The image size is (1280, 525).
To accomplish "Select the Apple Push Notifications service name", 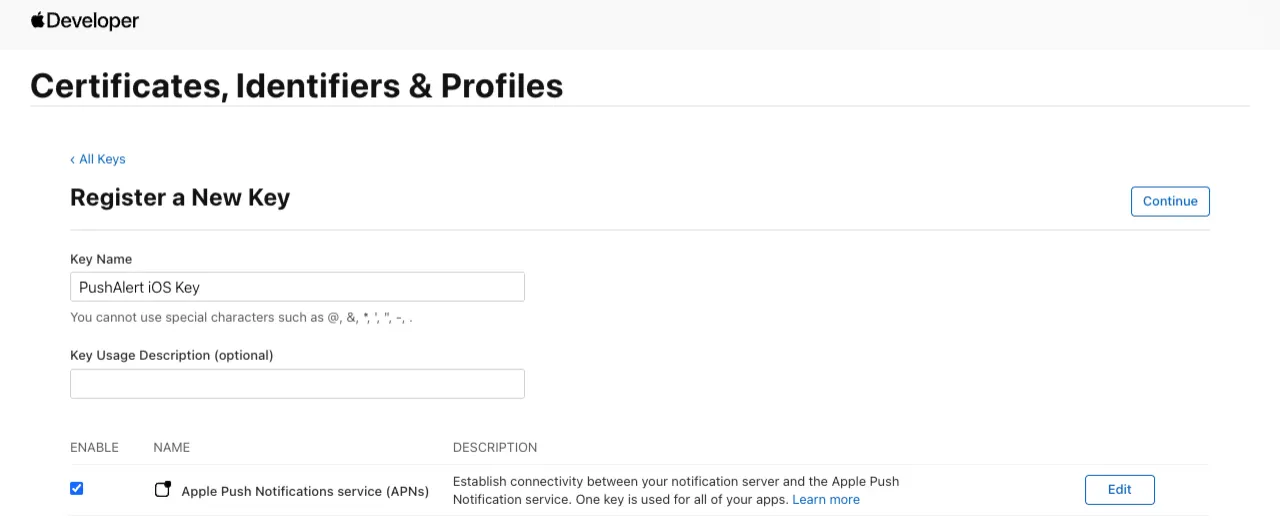I will coord(305,491).
